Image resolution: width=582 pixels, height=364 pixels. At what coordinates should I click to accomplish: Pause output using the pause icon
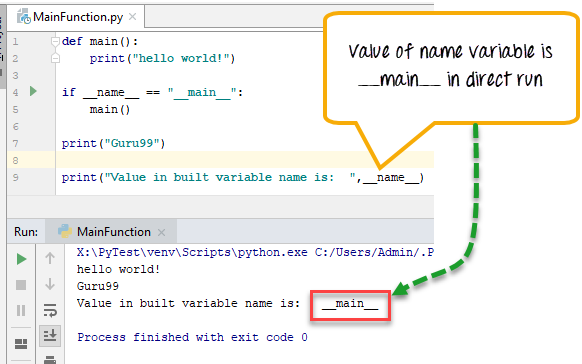[21, 310]
